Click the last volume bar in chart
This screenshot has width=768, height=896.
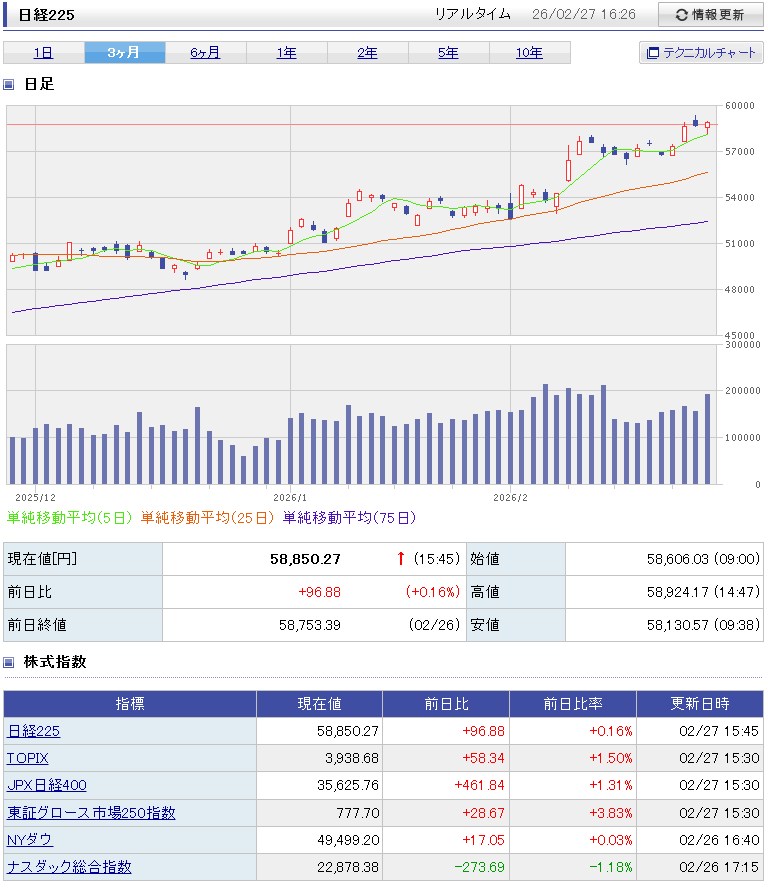tap(707, 438)
